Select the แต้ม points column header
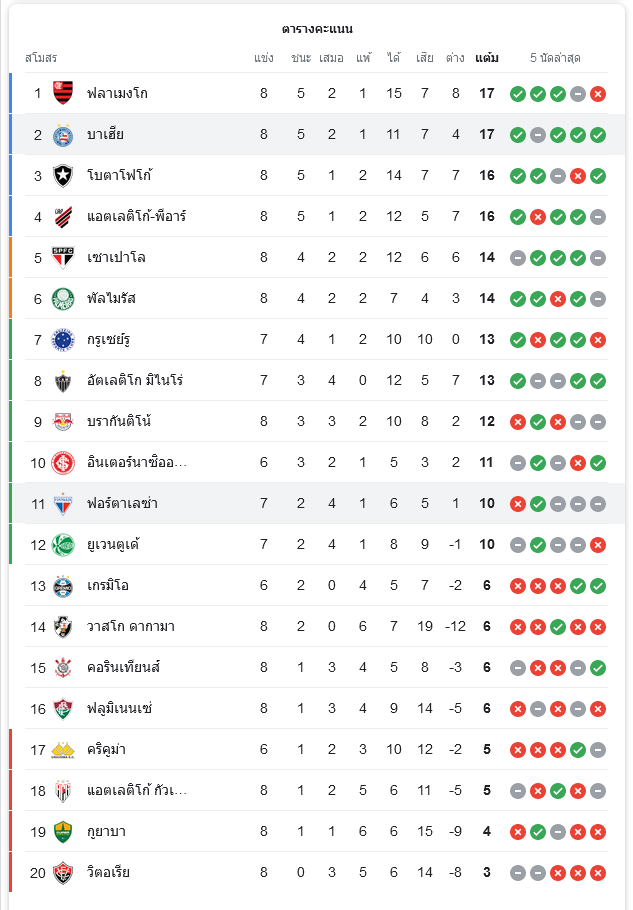 pyautogui.click(x=486, y=57)
